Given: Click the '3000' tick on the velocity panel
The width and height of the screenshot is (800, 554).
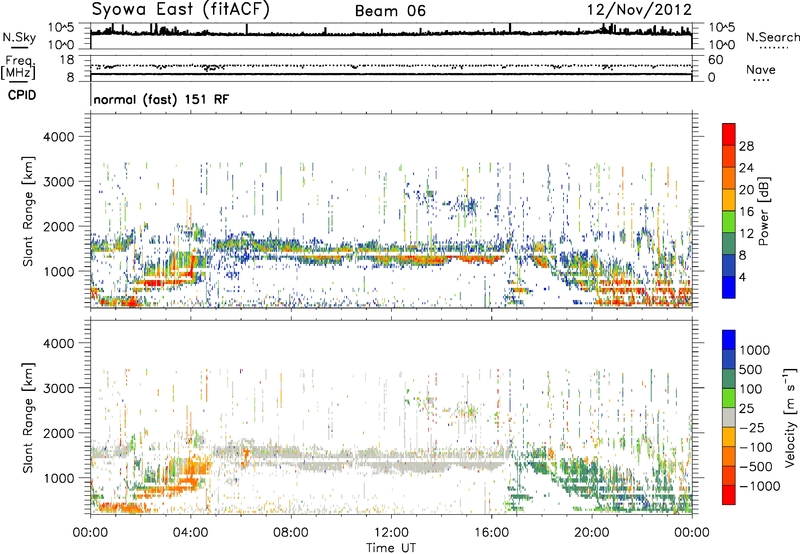Looking at the screenshot, I should click(x=59, y=388).
